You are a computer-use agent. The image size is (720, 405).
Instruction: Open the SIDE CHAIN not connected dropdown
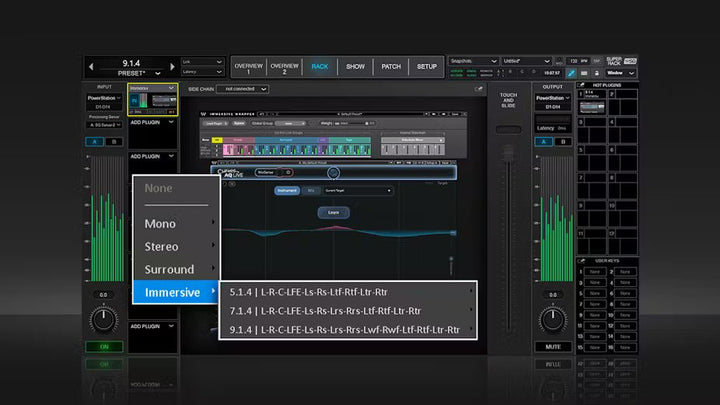point(242,89)
